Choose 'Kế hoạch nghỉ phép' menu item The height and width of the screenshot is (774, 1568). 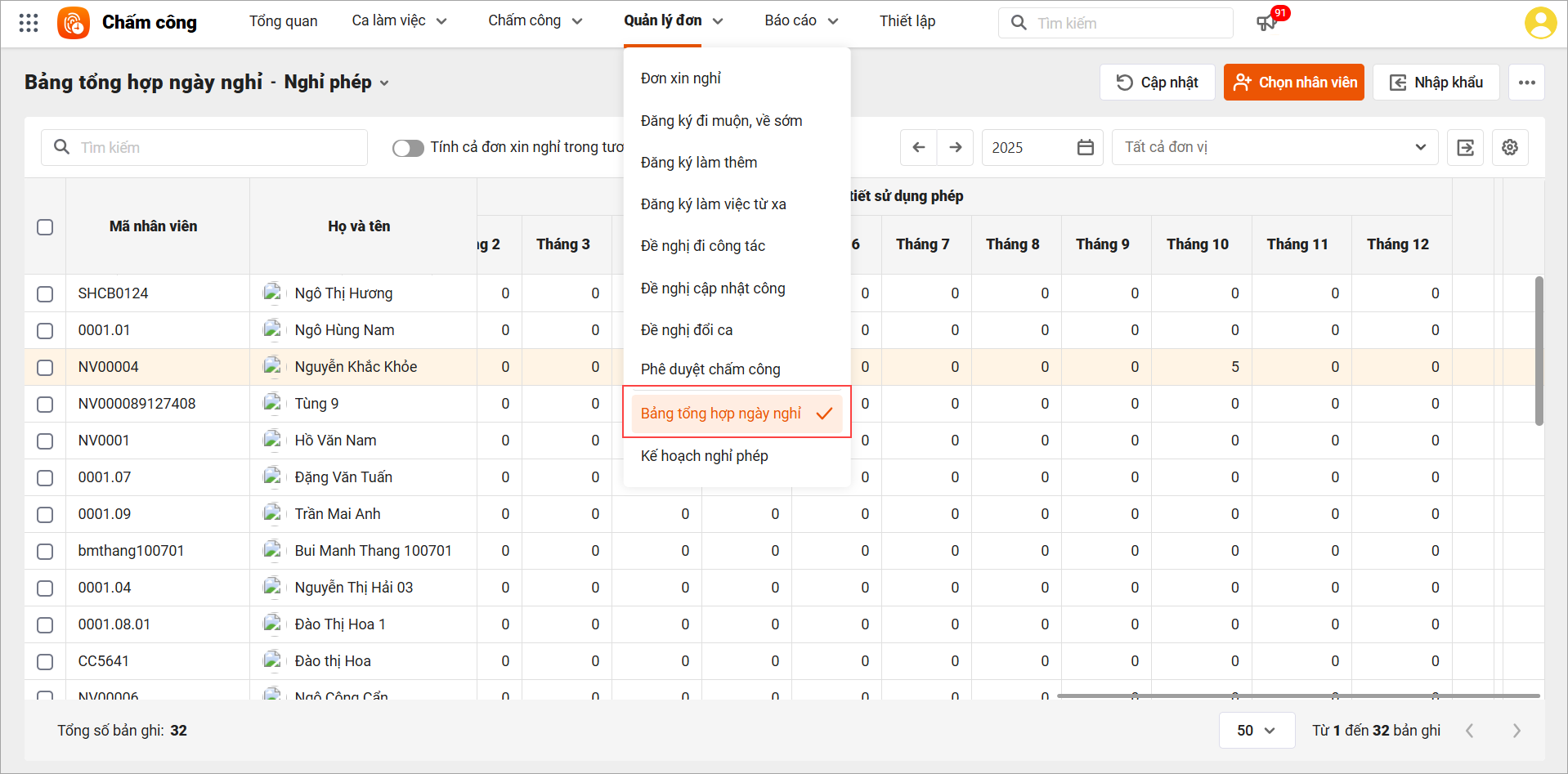click(x=704, y=456)
